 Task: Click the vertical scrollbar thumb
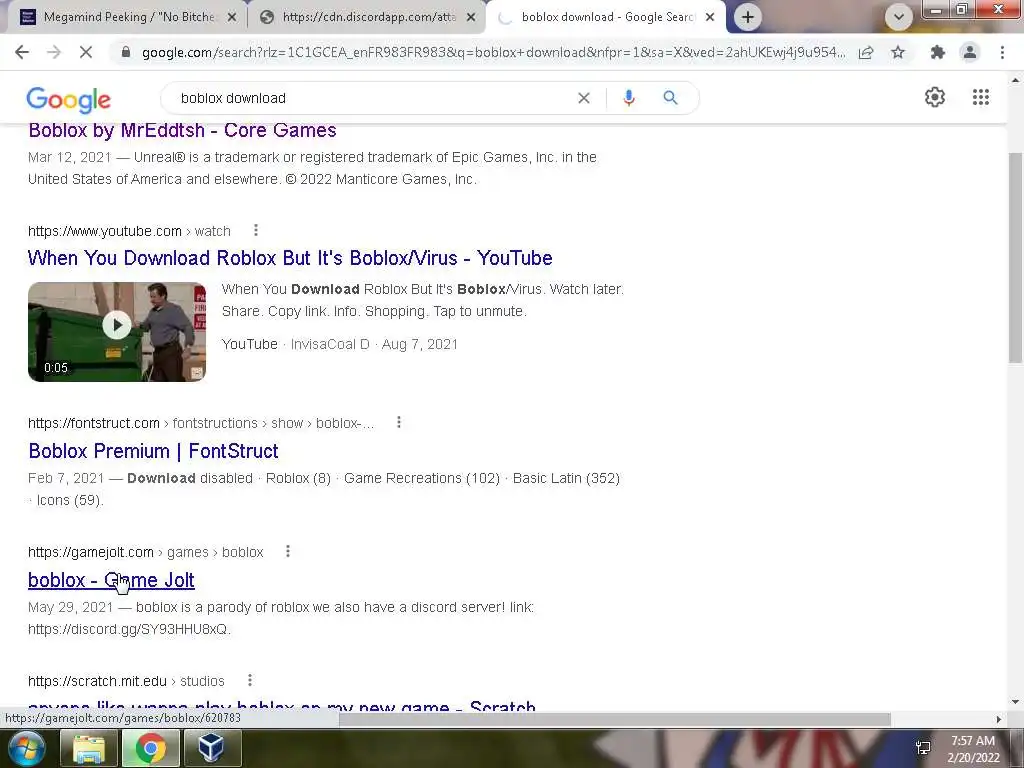click(1015, 258)
